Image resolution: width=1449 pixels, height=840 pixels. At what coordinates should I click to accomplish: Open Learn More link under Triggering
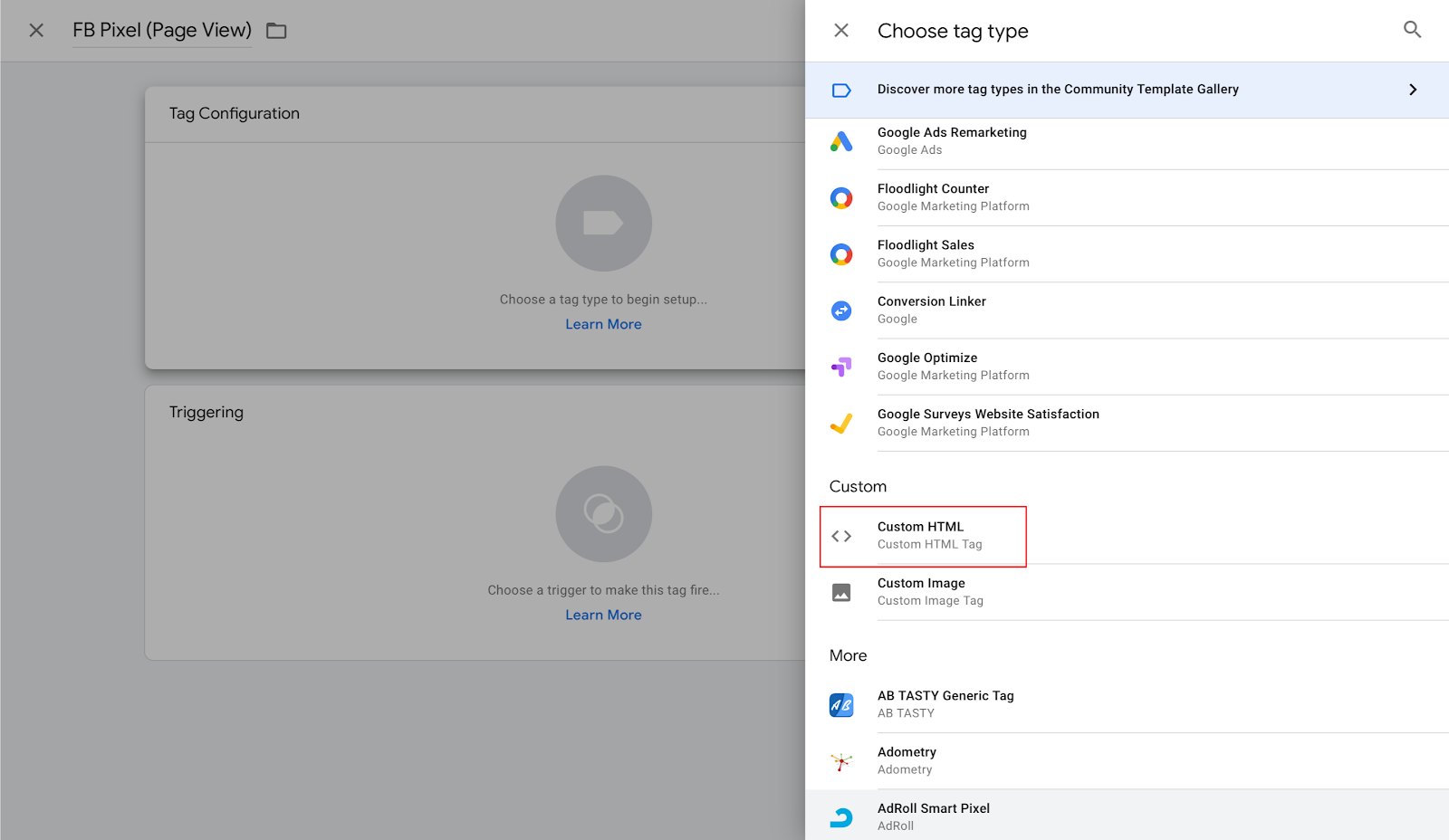point(603,615)
